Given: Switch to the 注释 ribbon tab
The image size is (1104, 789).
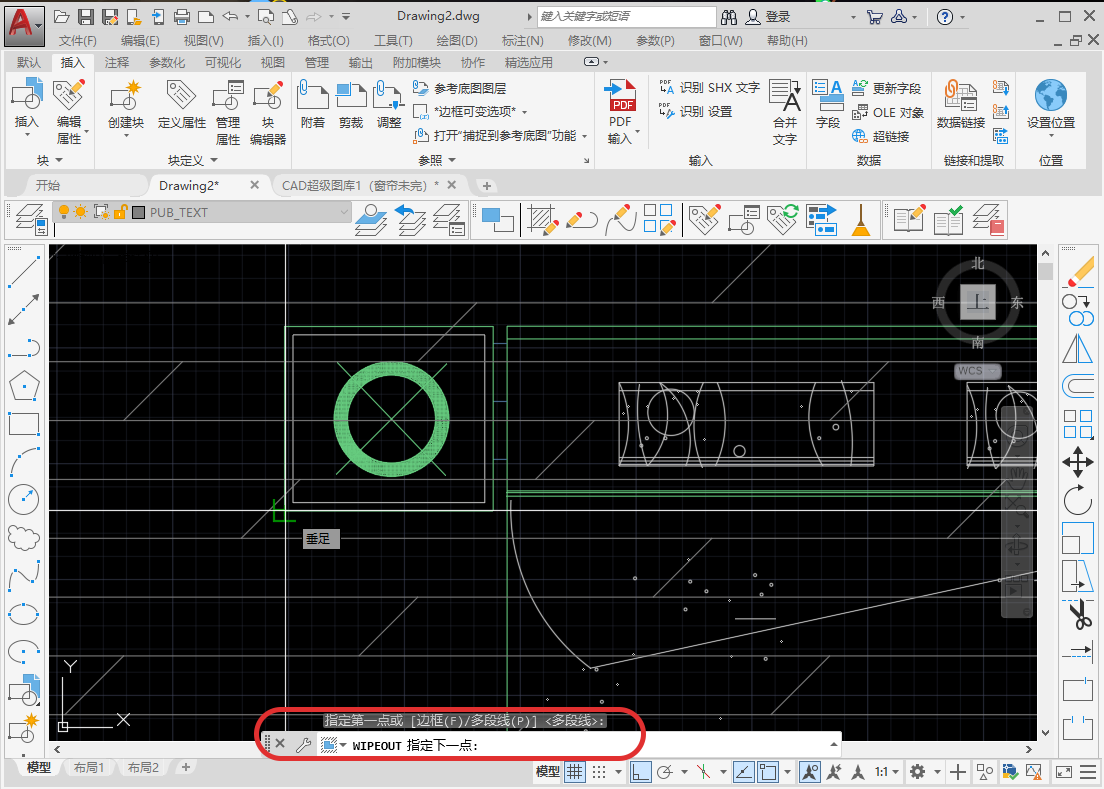Looking at the screenshot, I should point(116,63).
